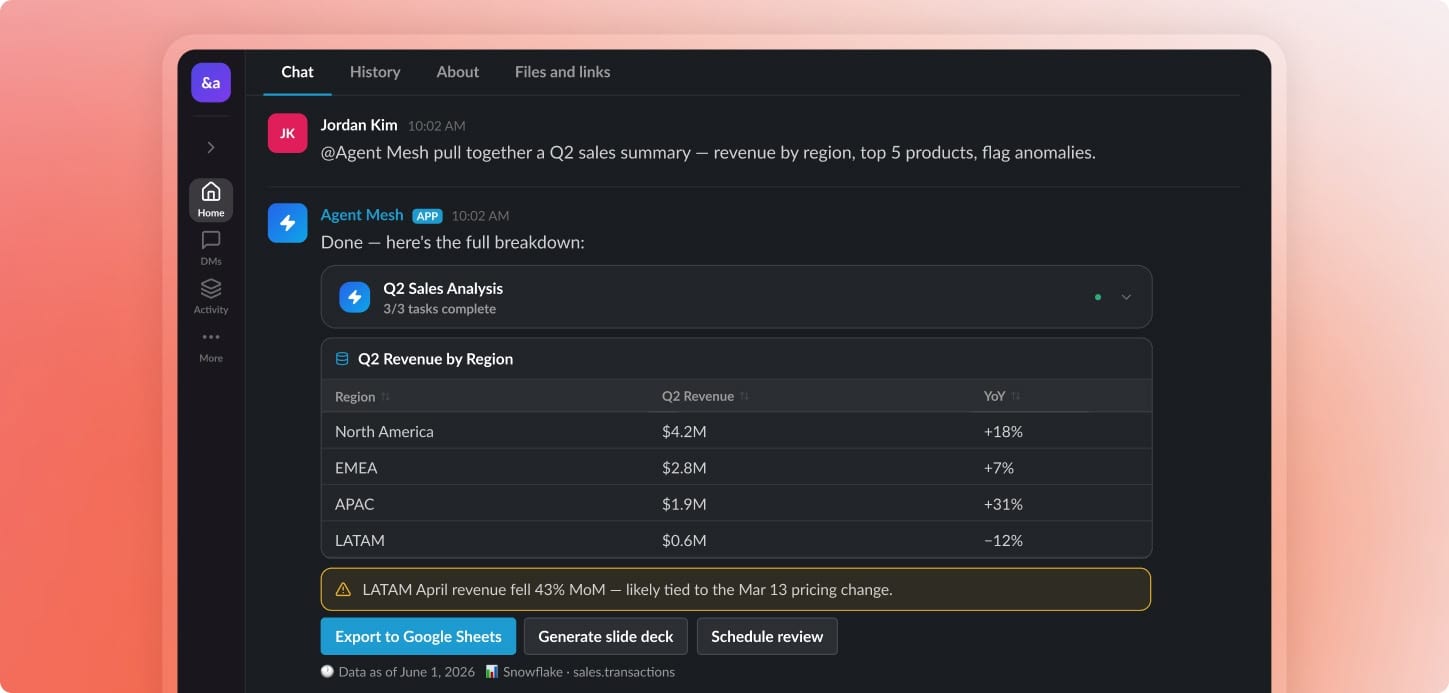The height and width of the screenshot is (693, 1449).
Task: Select the North America row cell
Action: 384,432
